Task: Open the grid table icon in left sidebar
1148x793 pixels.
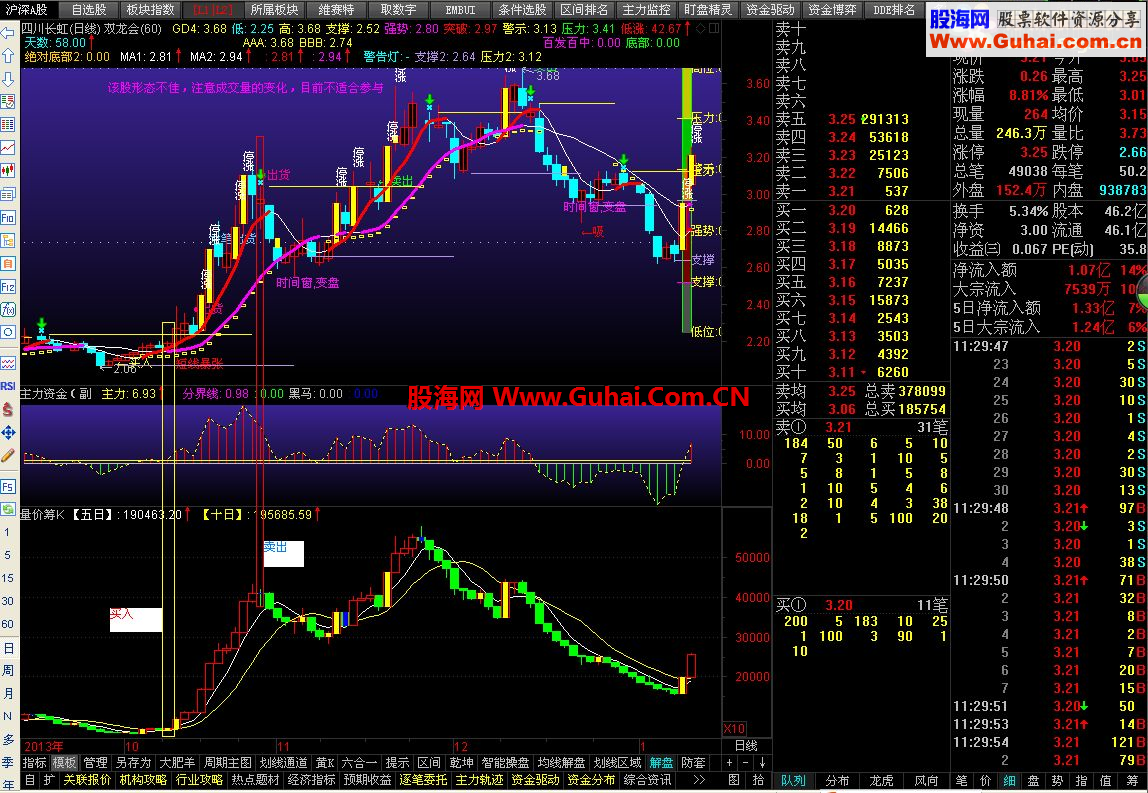Action: click(8, 124)
